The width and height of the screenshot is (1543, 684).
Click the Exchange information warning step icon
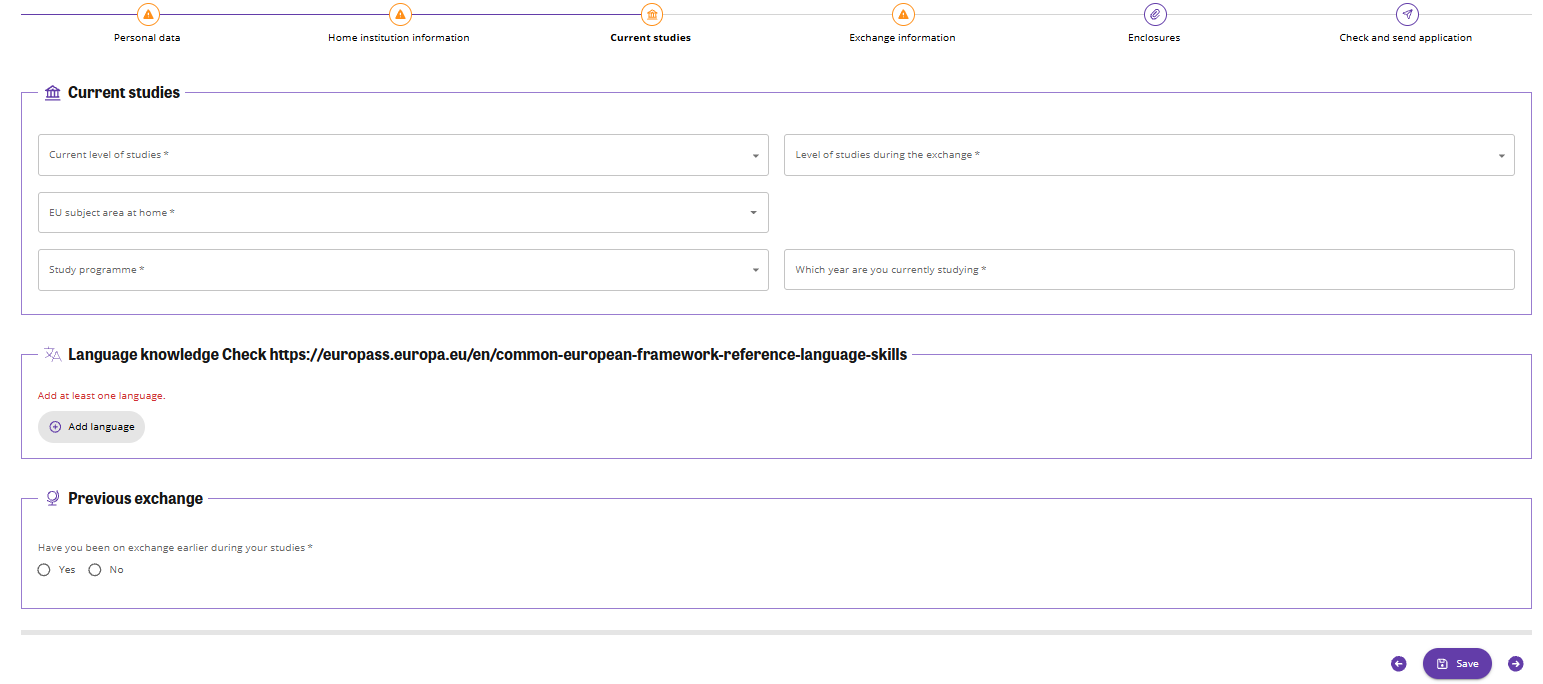(x=903, y=15)
